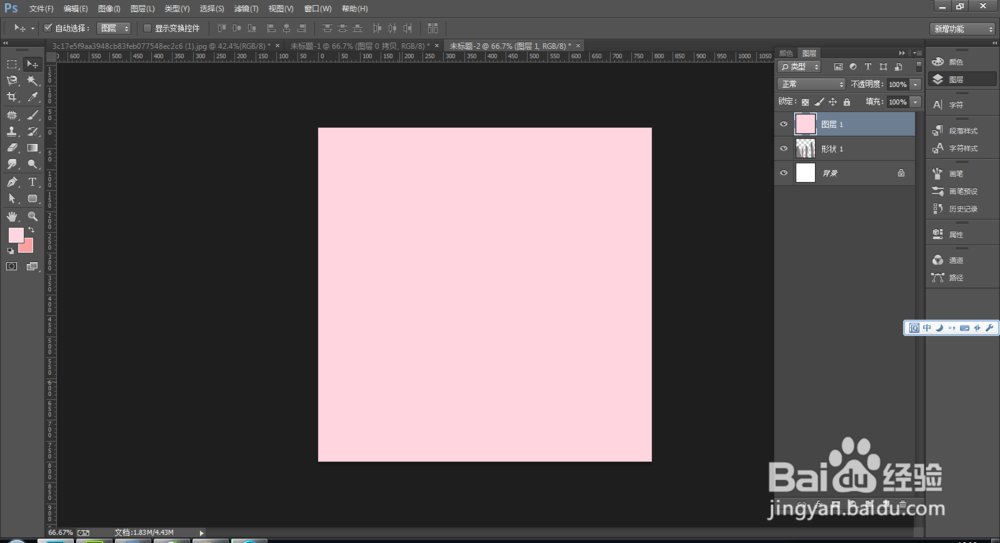Select the Magic Wand tool
The width and height of the screenshot is (1000, 543).
(x=32, y=80)
